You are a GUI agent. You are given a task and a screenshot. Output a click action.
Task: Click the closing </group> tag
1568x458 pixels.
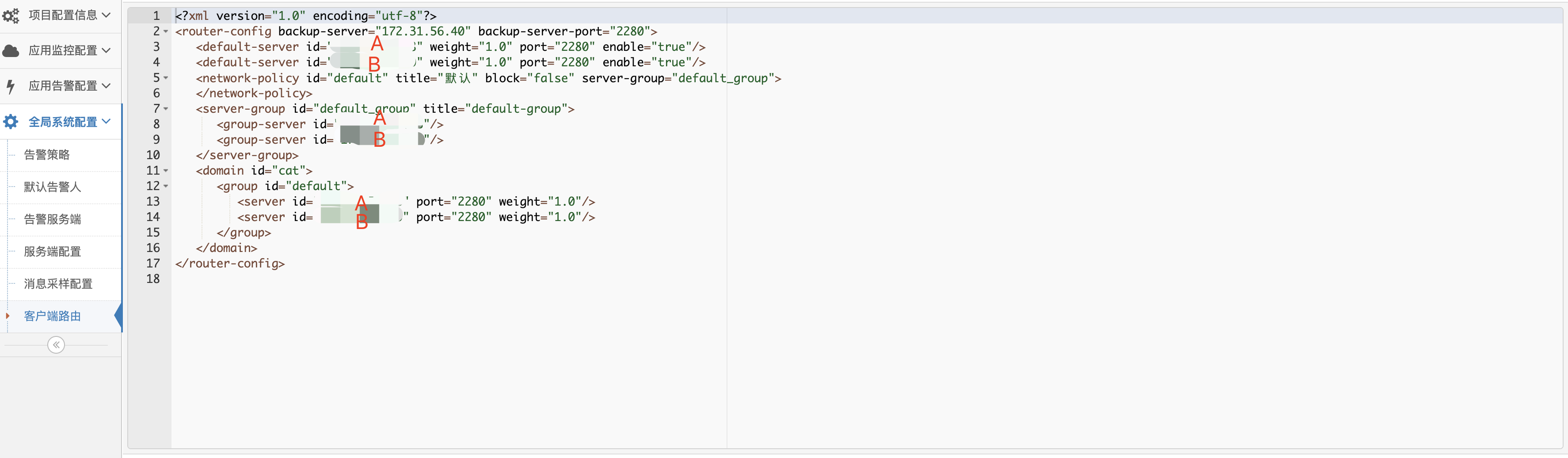pyautogui.click(x=244, y=233)
